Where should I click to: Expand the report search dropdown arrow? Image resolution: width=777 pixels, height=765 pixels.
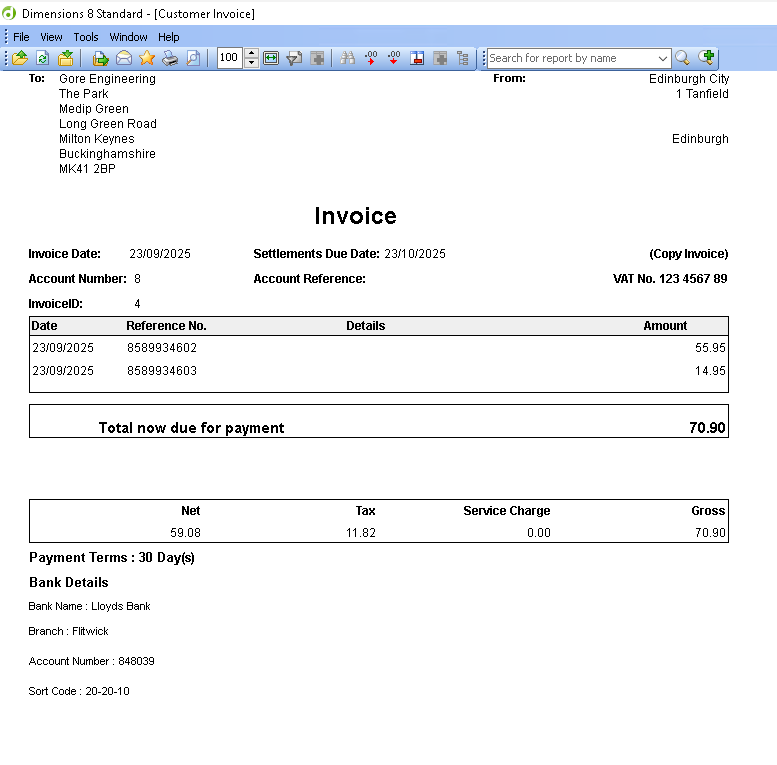tap(662, 58)
